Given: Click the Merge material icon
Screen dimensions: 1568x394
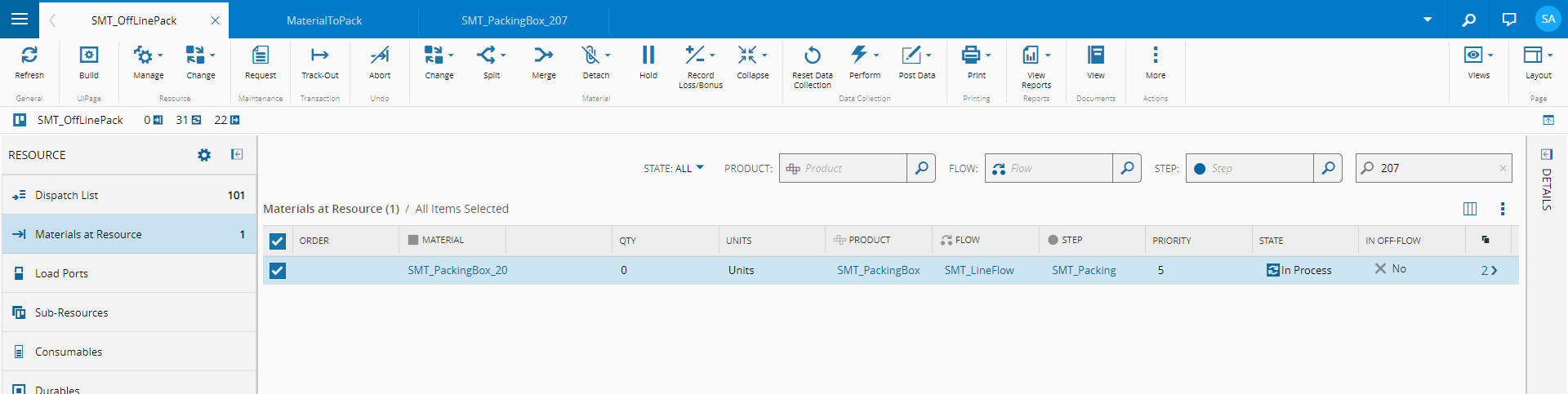Looking at the screenshot, I should pos(543,55).
